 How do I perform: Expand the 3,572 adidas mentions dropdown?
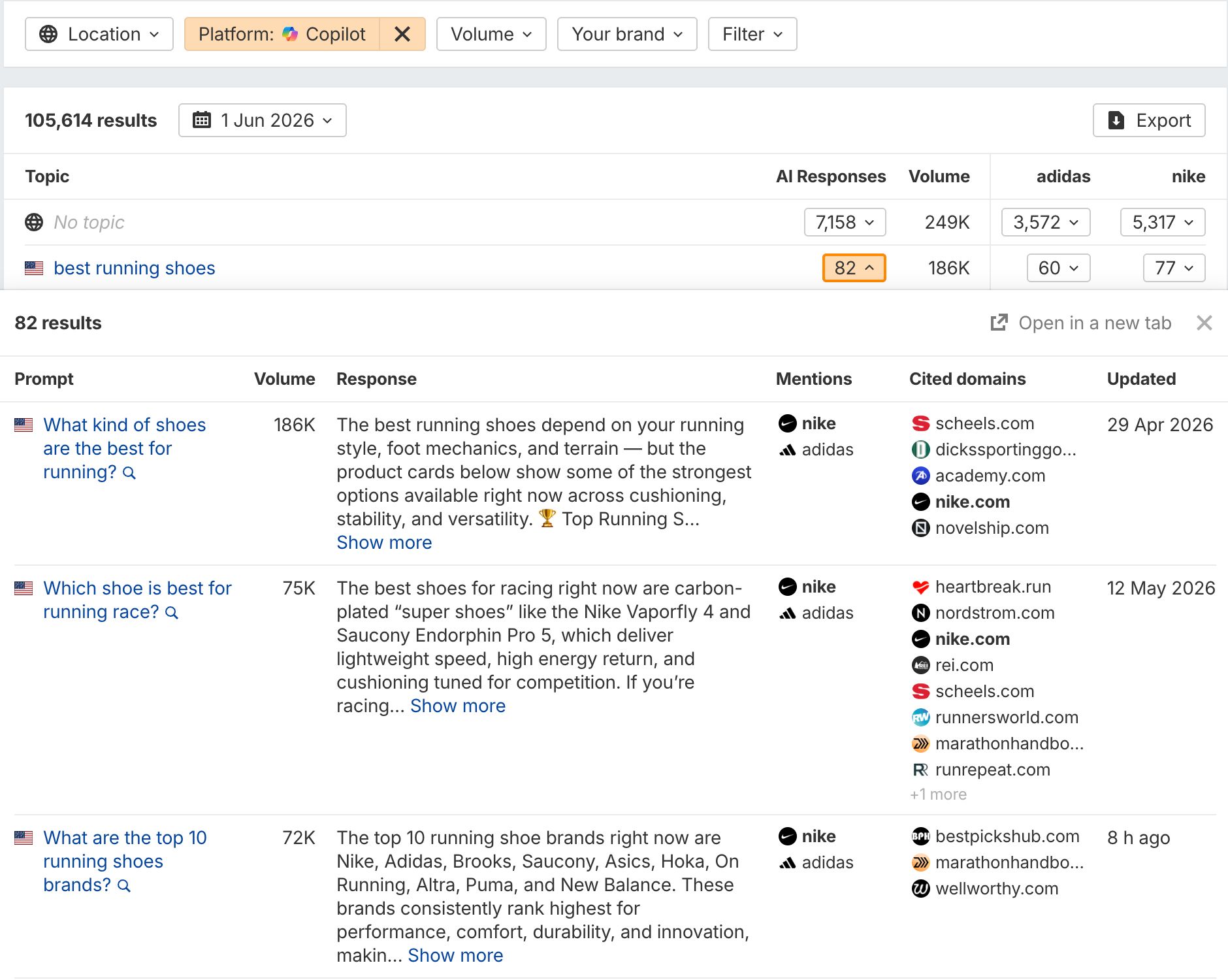click(1046, 222)
